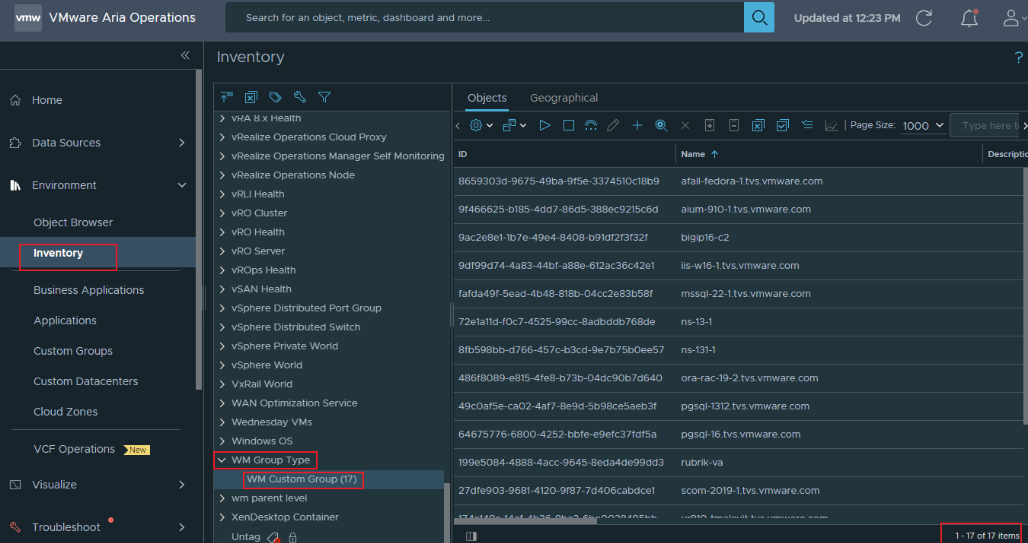Expand the vSAN Health tree node
1028x543 pixels.
point(222,289)
